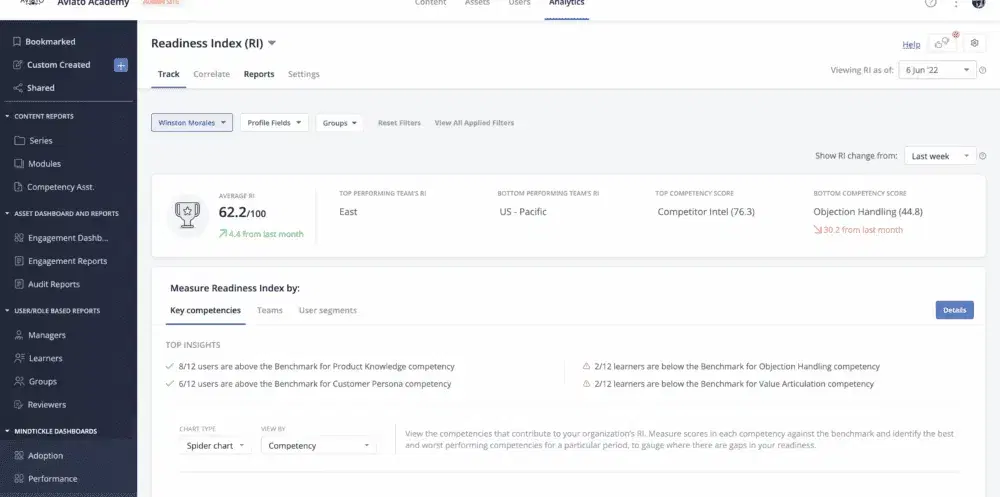The image size is (1000, 497).
Task: Collapse the Mindtickle Dashboards section
Action: (x=7, y=431)
